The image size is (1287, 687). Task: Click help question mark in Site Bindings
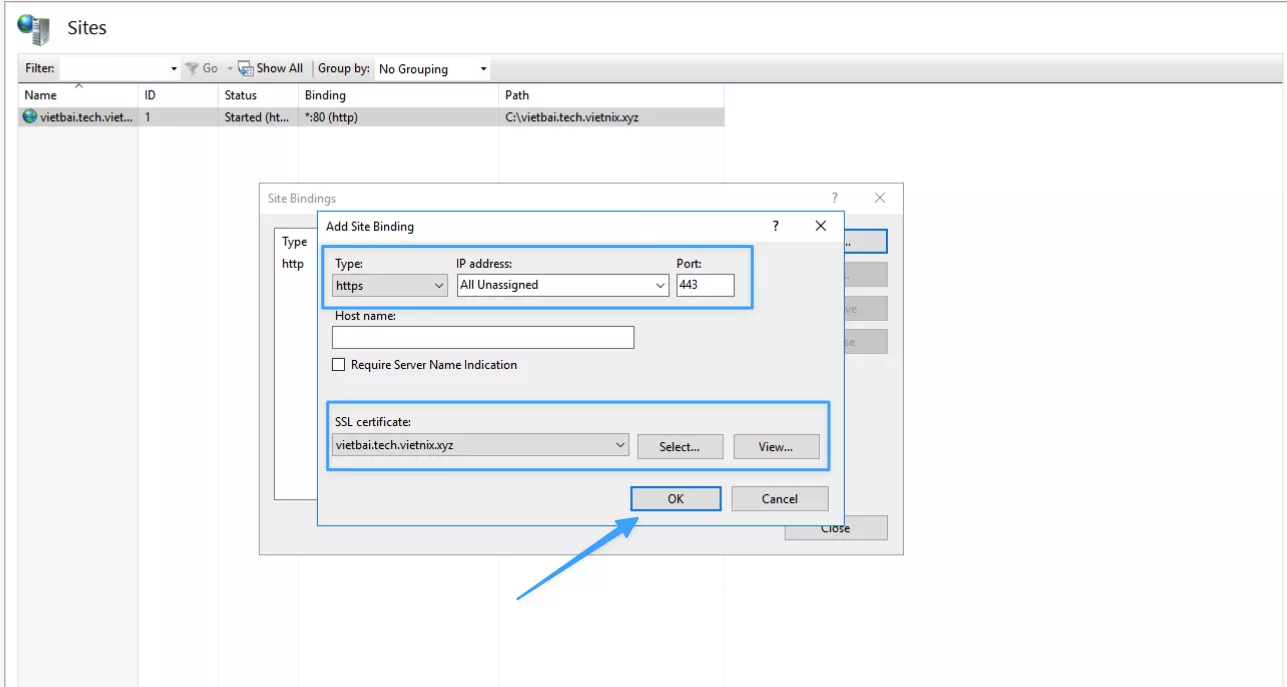click(x=835, y=198)
